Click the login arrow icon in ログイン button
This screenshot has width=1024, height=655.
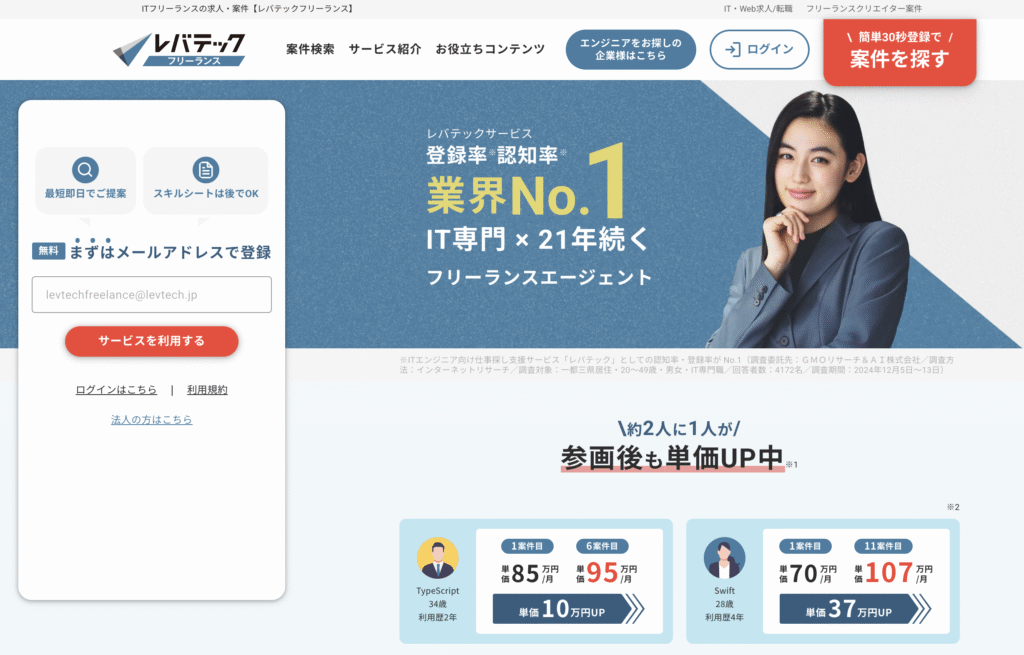[x=733, y=49]
